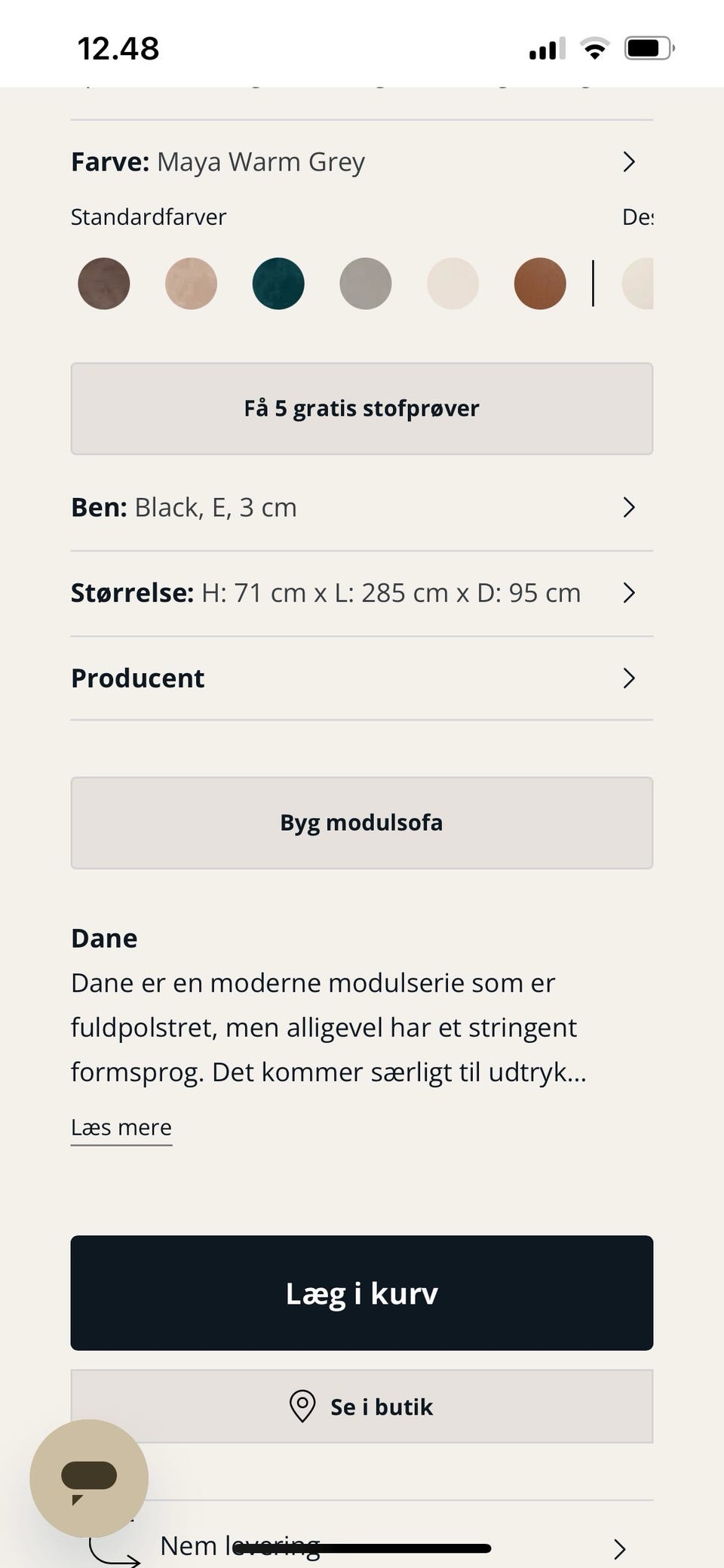Open the Størrelse size chevron

coord(629,593)
